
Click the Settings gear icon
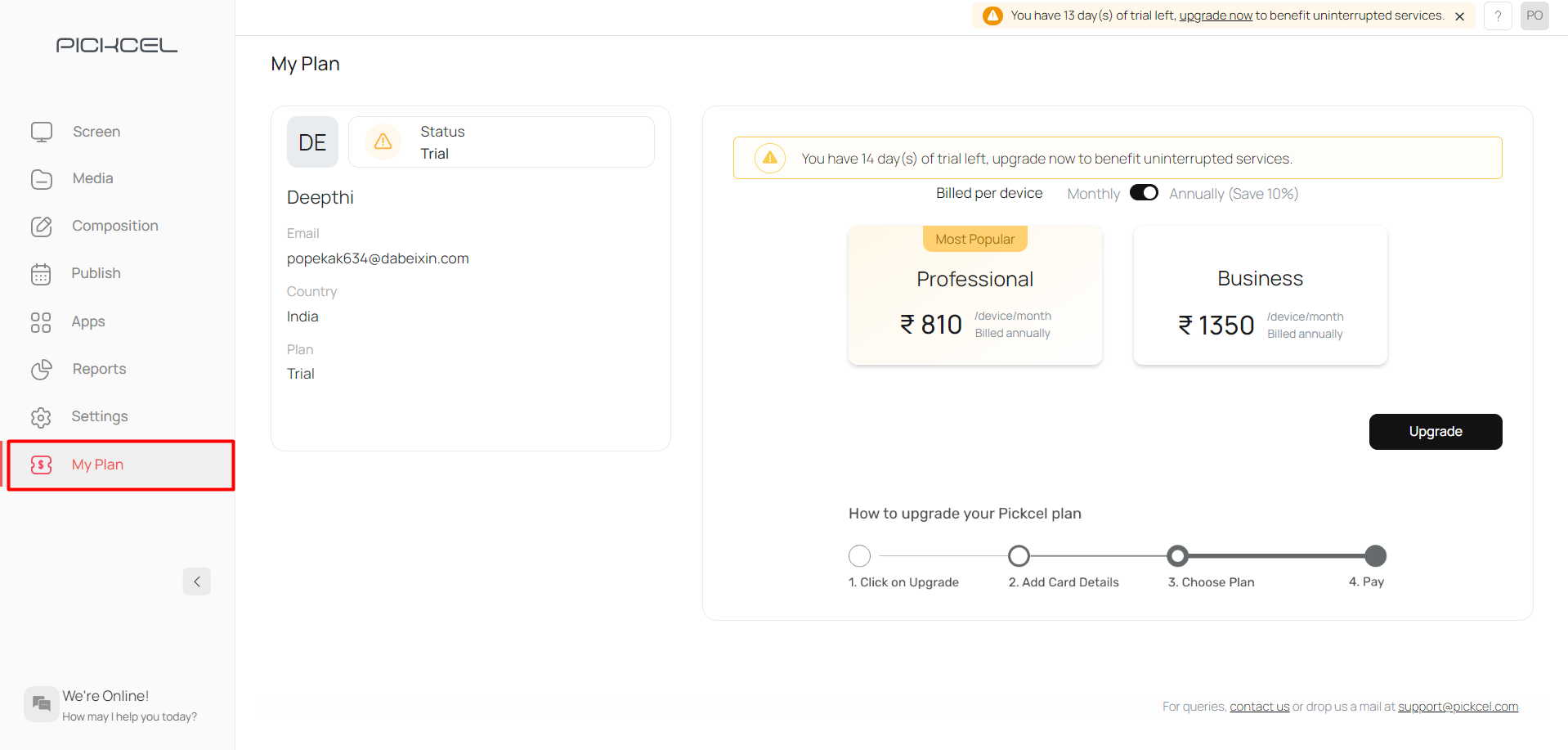pos(41,417)
